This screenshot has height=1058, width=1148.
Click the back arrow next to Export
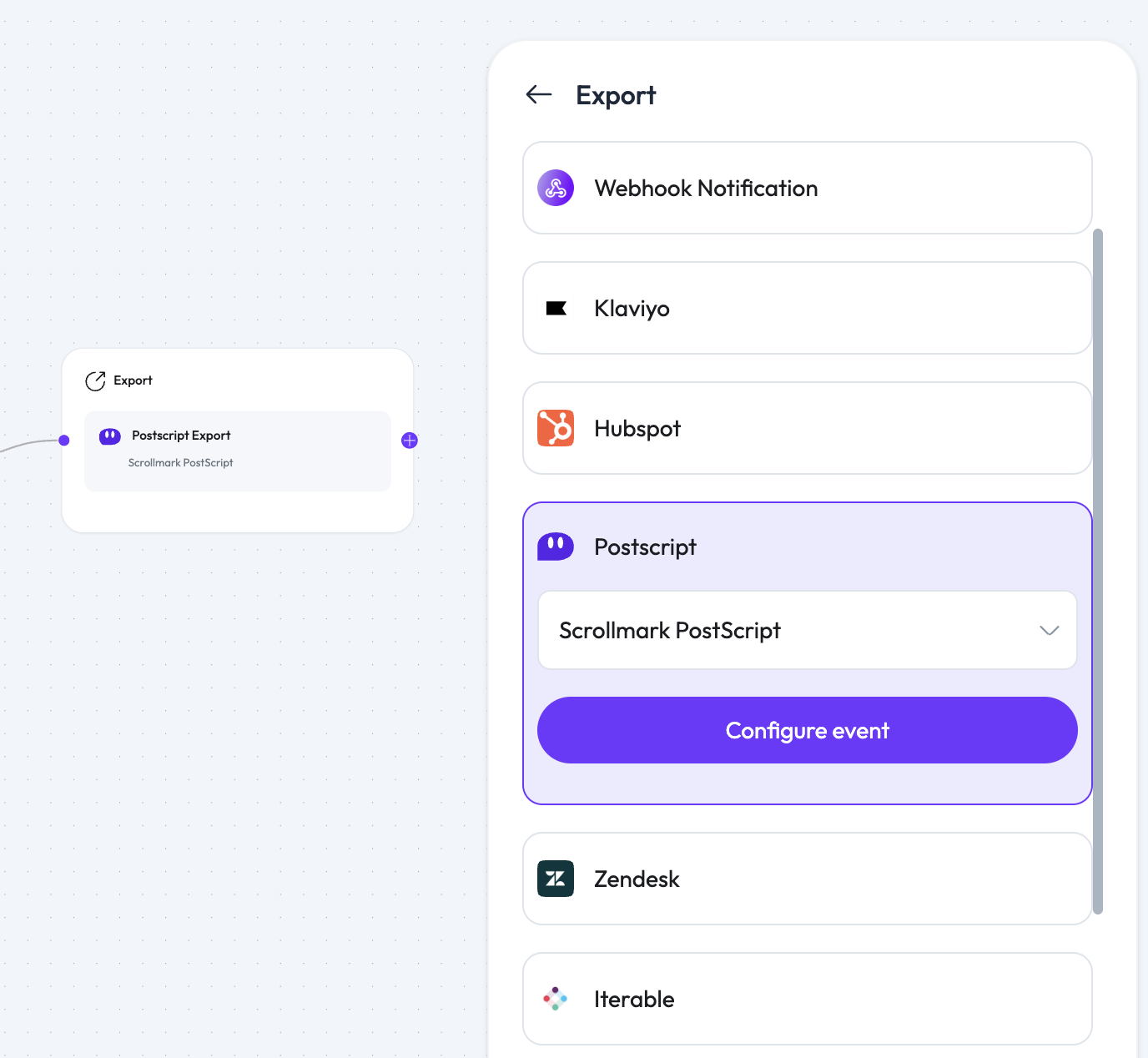click(x=539, y=95)
